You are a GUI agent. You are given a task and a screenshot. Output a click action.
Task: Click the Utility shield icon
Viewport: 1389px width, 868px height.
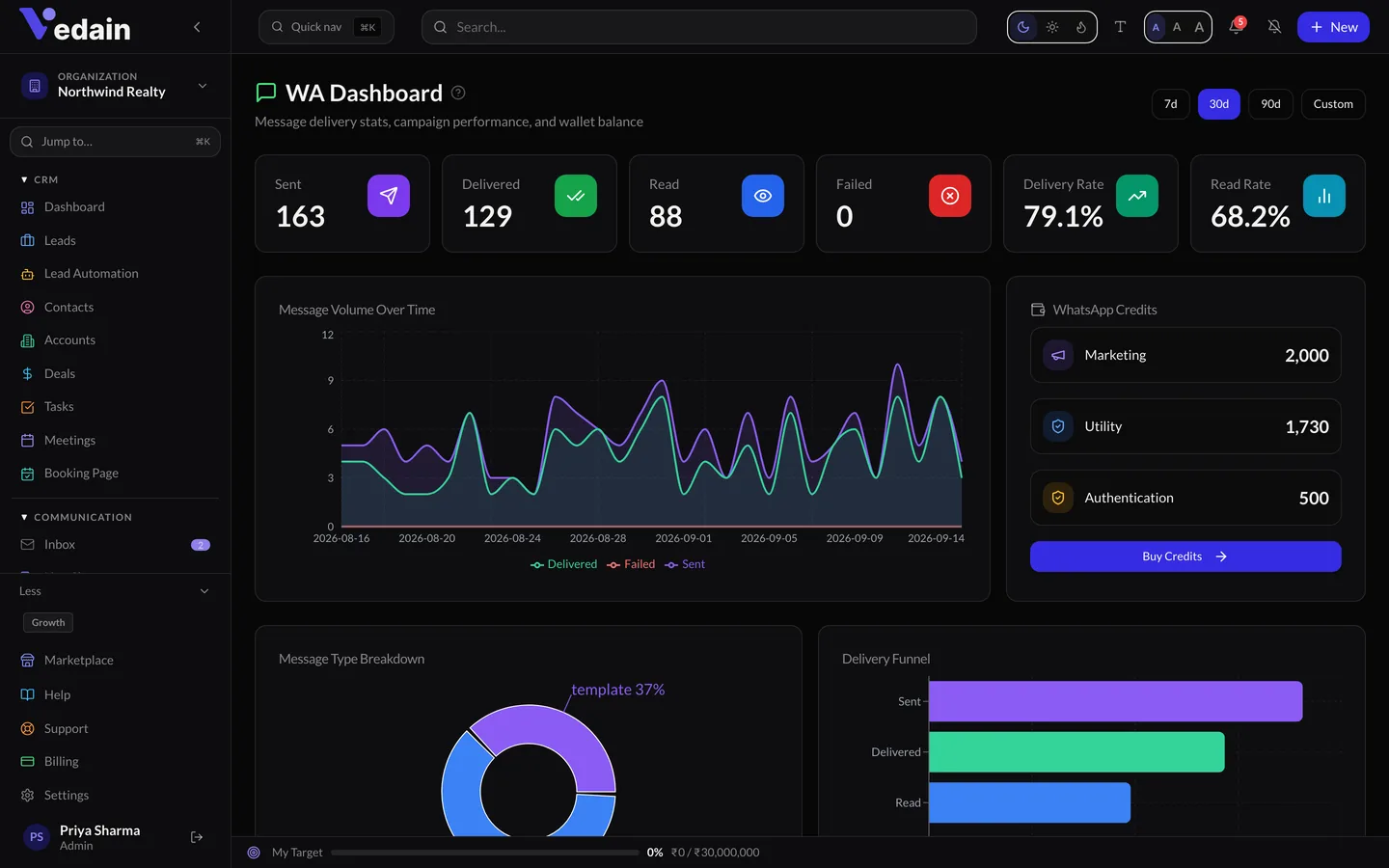[x=1058, y=426]
